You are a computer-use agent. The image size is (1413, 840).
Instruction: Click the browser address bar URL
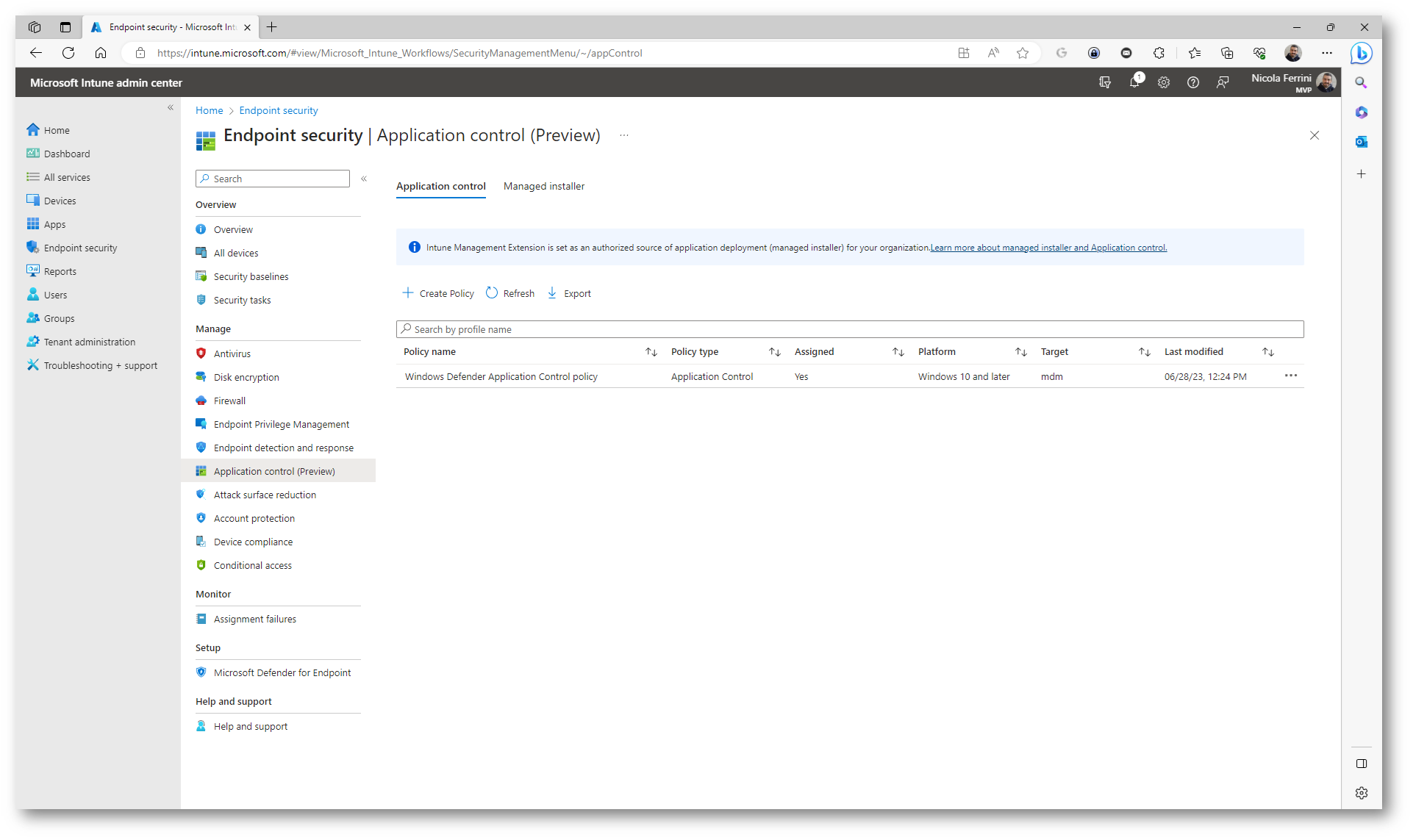[400, 53]
